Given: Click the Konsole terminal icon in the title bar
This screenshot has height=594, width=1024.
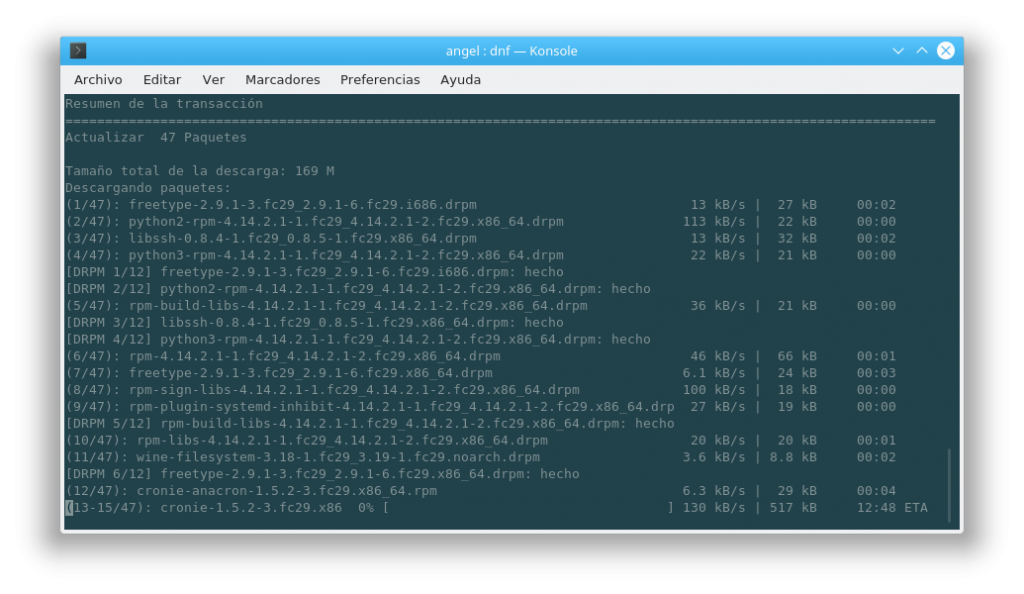Looking at the screenshot, I should point(76,50).
